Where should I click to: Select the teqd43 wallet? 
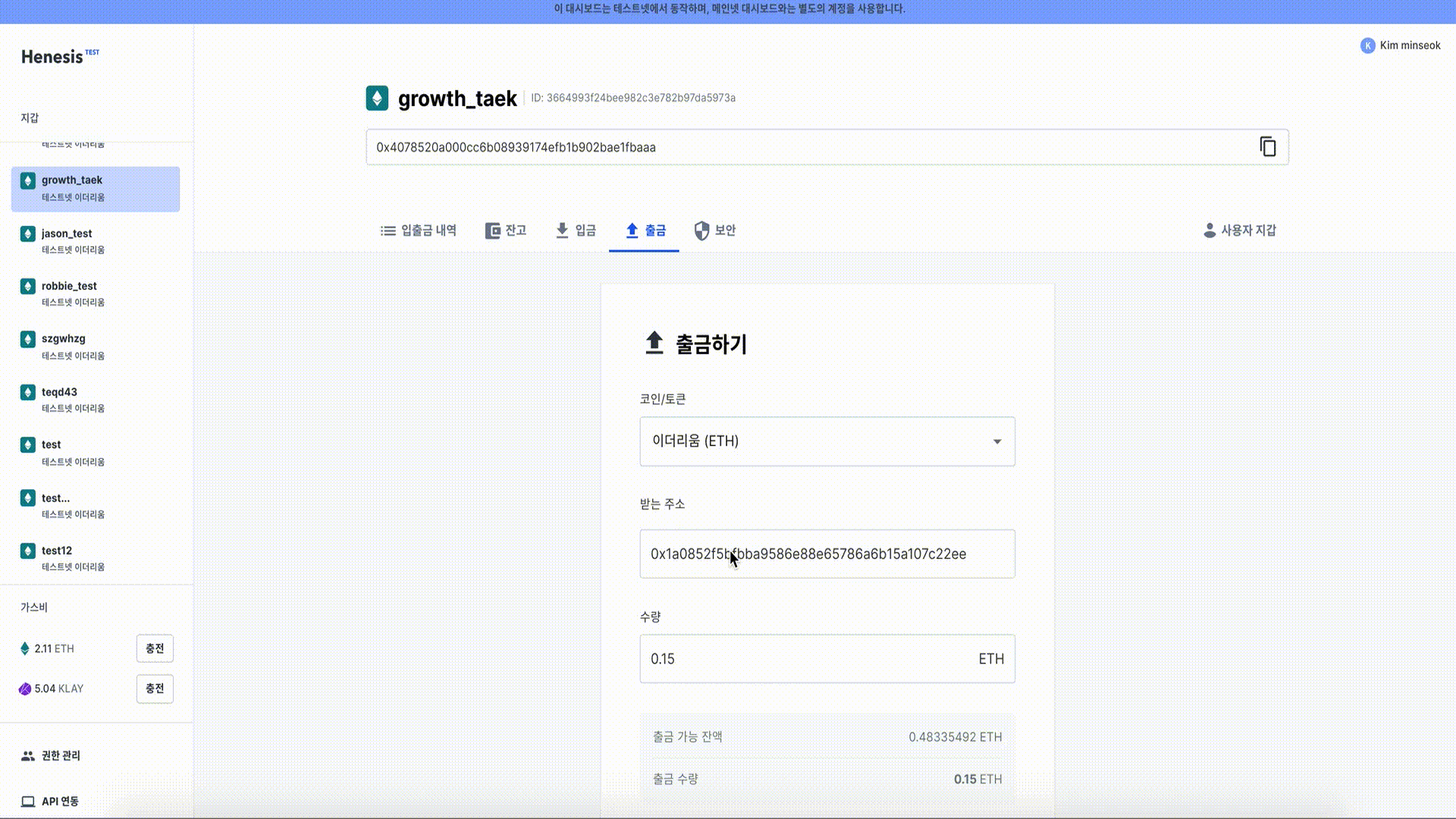click(96, 400)
